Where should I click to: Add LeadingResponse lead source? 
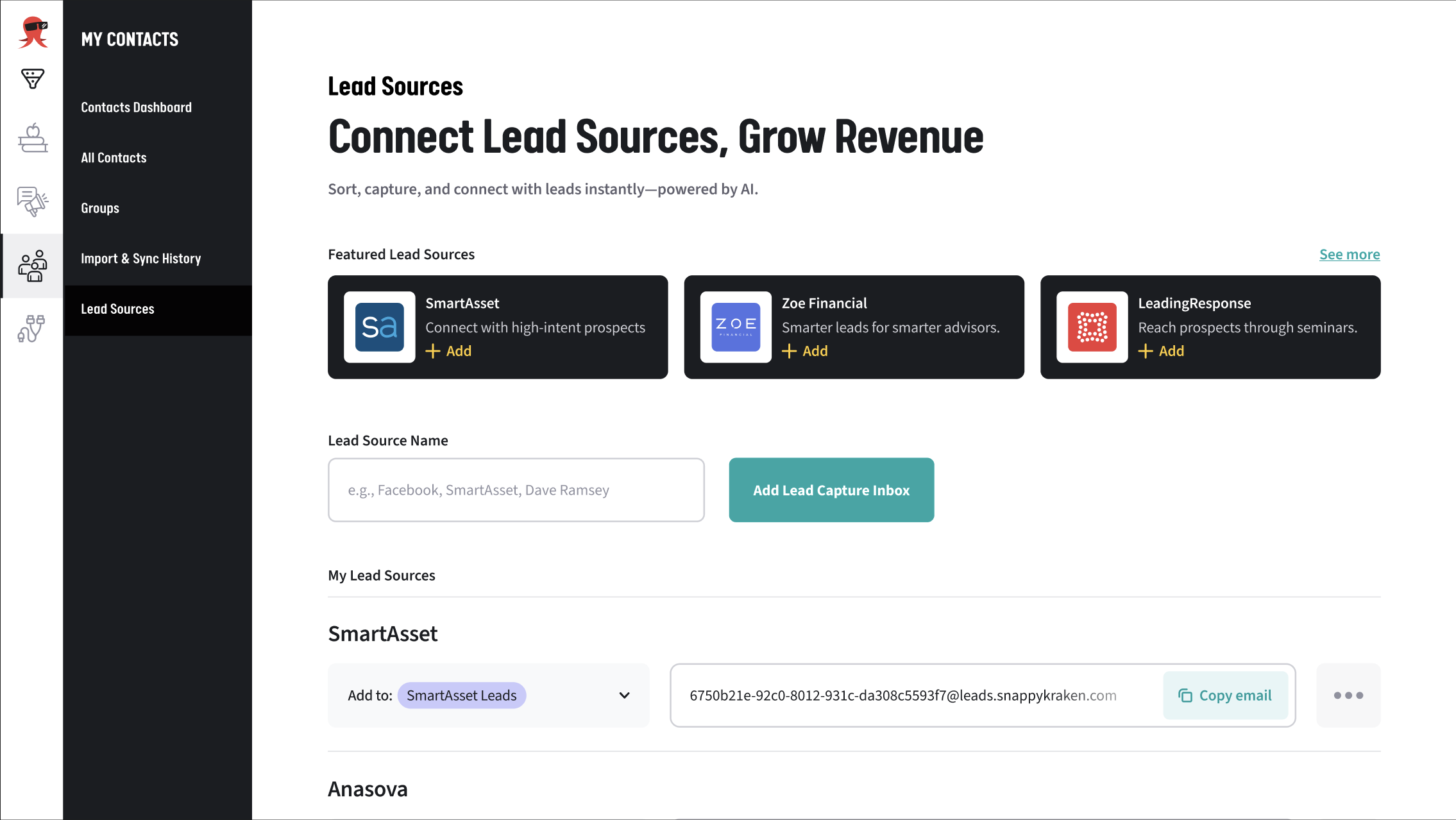click(1162, 351)
